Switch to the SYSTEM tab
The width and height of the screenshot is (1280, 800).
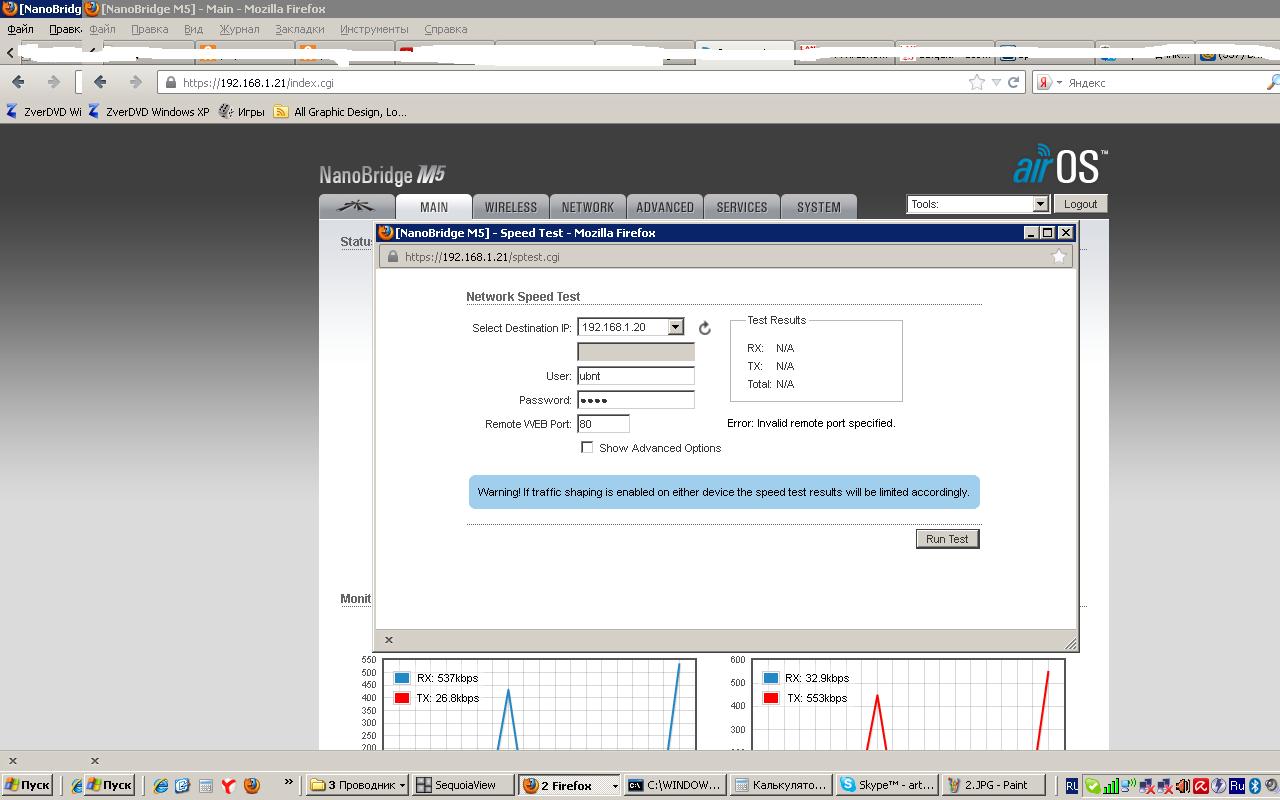pyautogui.click(x=819, y=207)
